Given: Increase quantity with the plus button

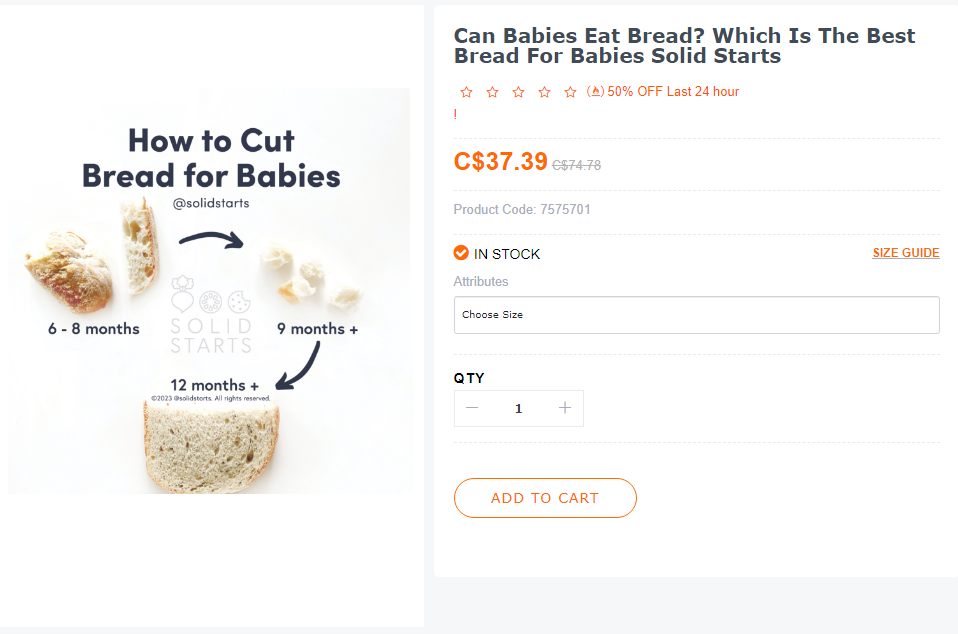Looking at the screenshot, I should coord(565,408).
